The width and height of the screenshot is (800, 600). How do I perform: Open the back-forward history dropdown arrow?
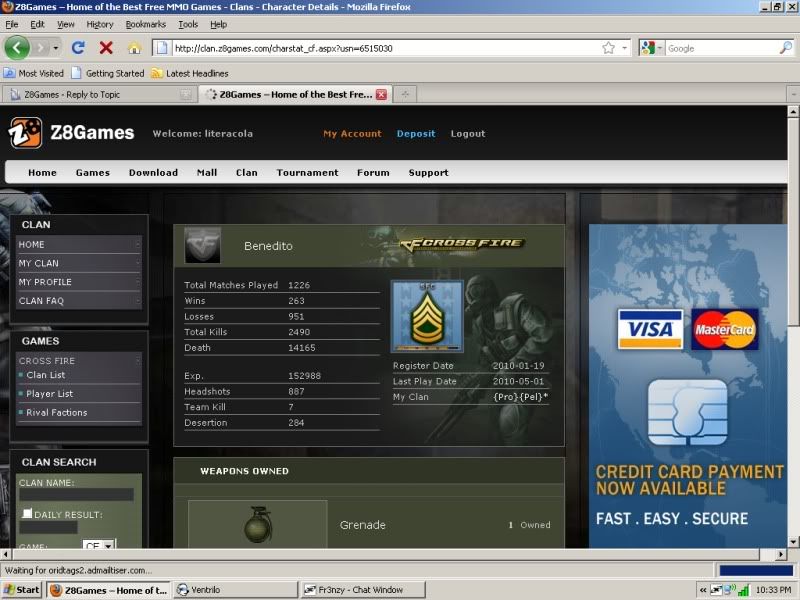pos(55,47)
